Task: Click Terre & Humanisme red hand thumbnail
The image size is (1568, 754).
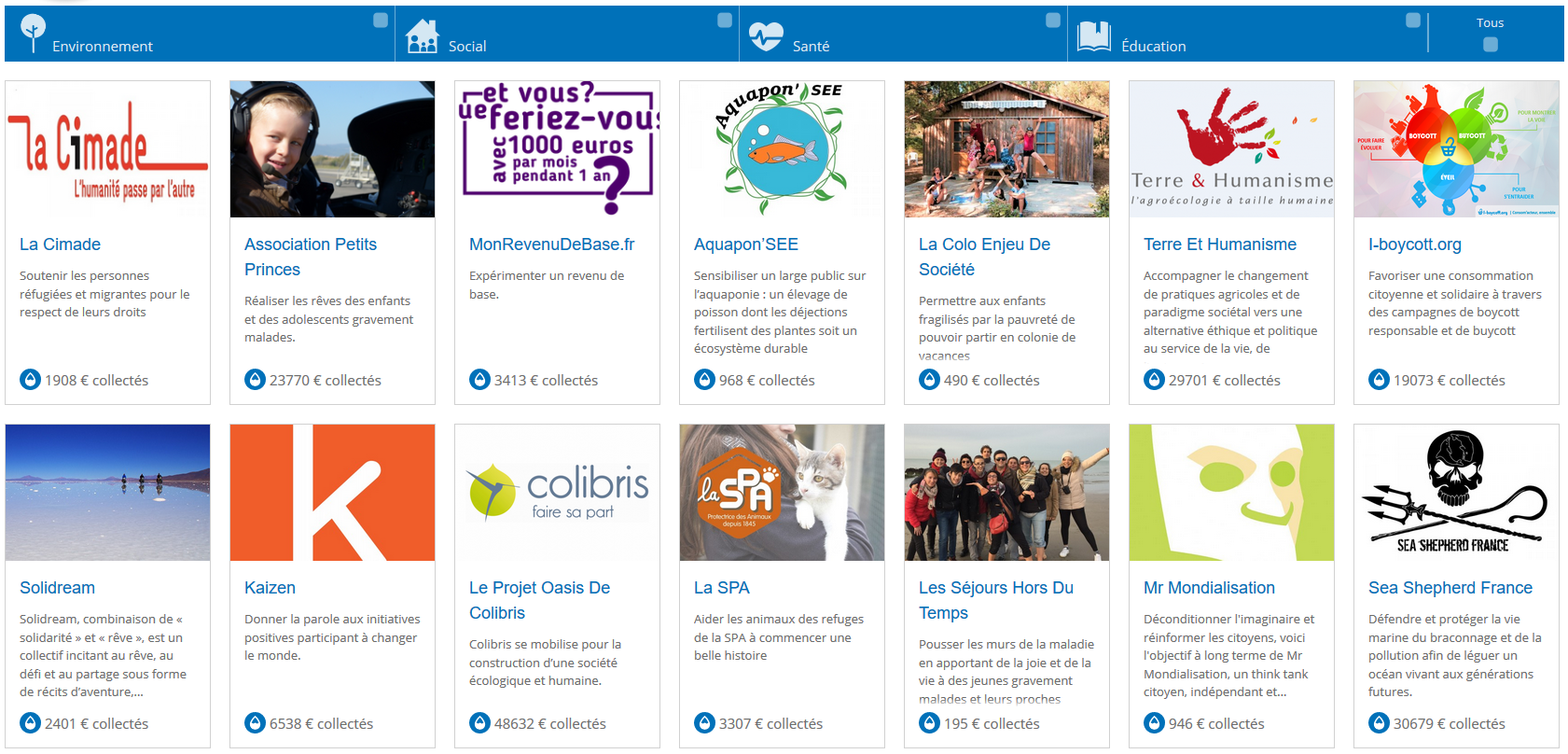Action: pos(1231,149)
